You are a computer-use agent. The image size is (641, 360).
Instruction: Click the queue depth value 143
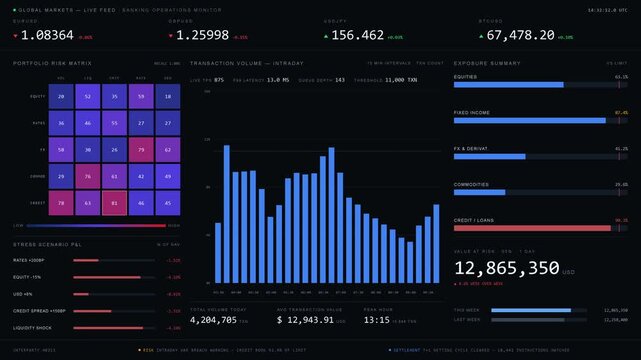pos(340,80)
